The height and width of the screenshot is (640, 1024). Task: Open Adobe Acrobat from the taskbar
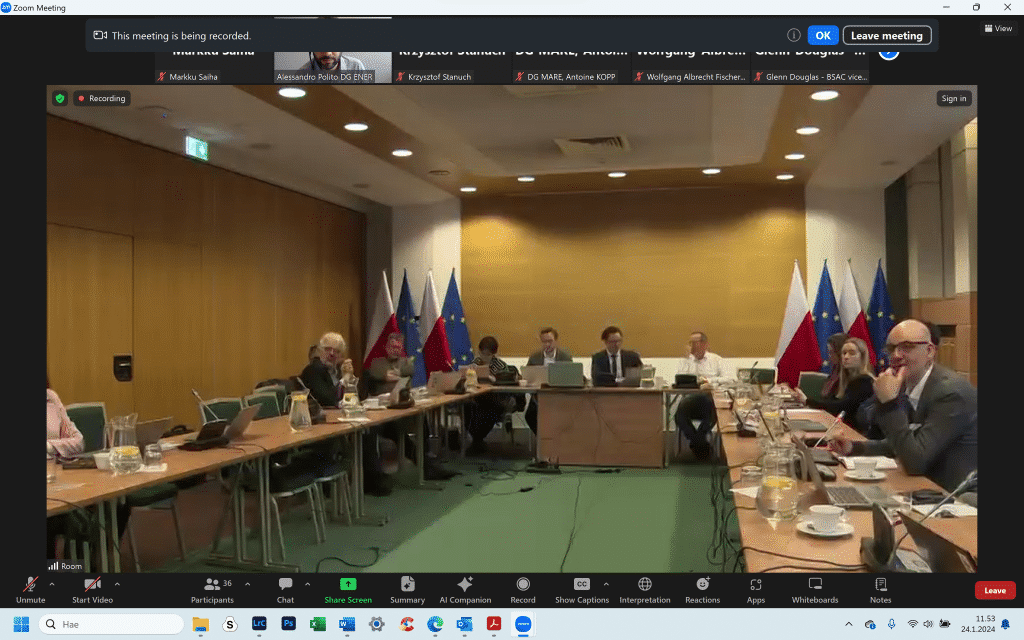[494, 624]
